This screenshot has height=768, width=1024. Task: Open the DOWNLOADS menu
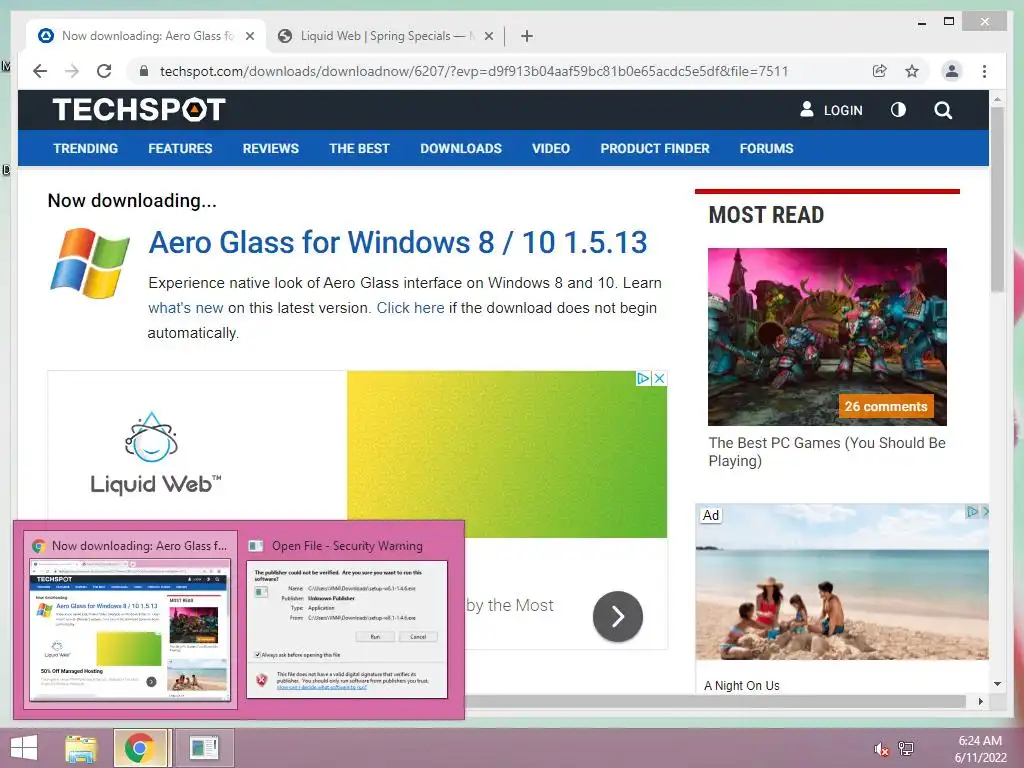tap(461, 148)
